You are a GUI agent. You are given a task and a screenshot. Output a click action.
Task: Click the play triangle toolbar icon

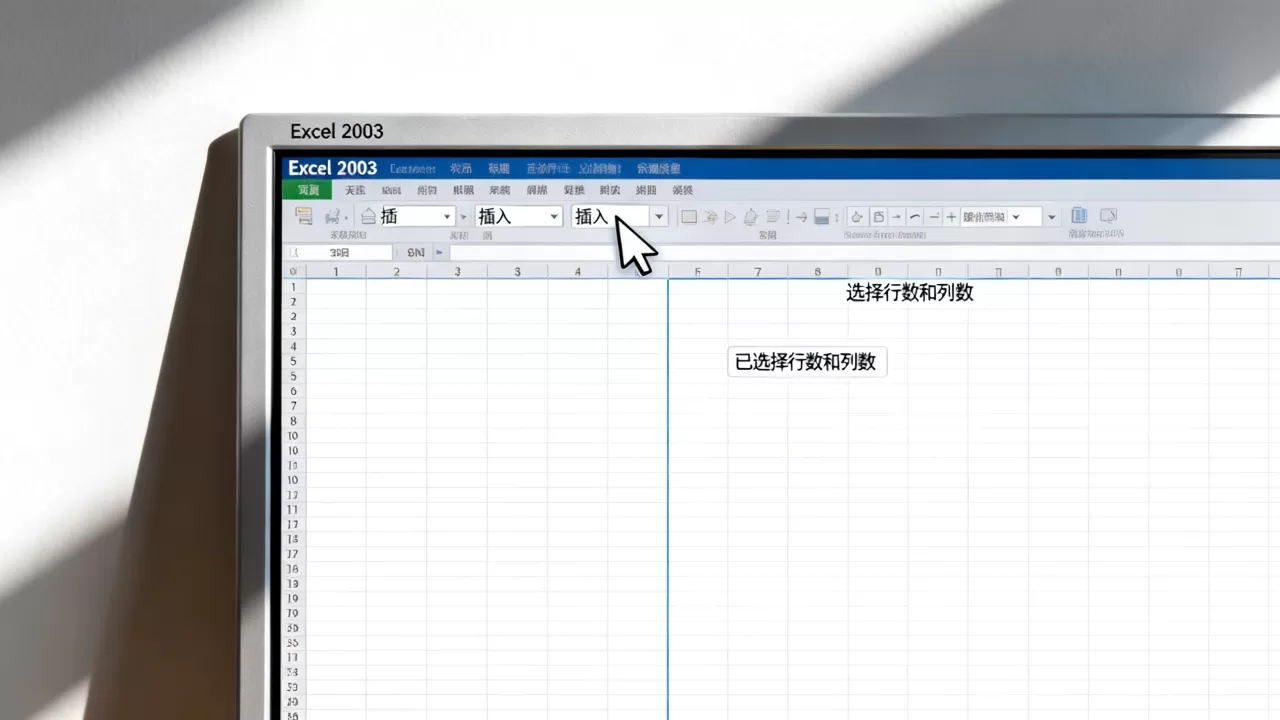pyautogui.click(x=730, y=216)
